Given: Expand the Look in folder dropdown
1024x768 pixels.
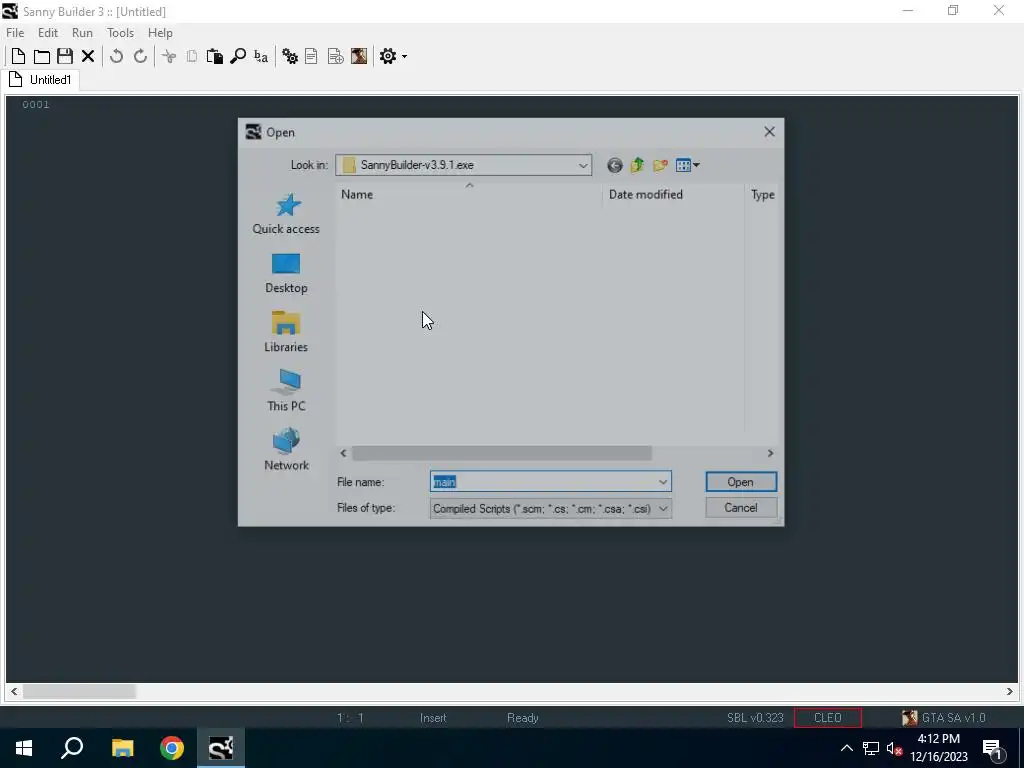Looking at the screenshot, I should point(583,165).
